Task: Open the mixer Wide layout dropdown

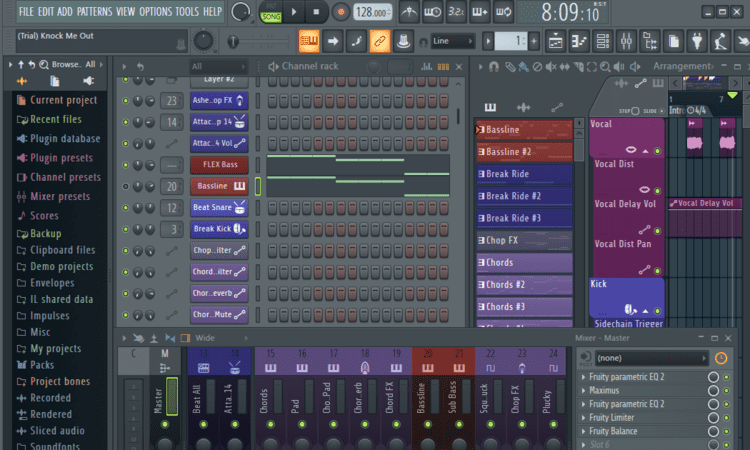Action: pos(221,338)
